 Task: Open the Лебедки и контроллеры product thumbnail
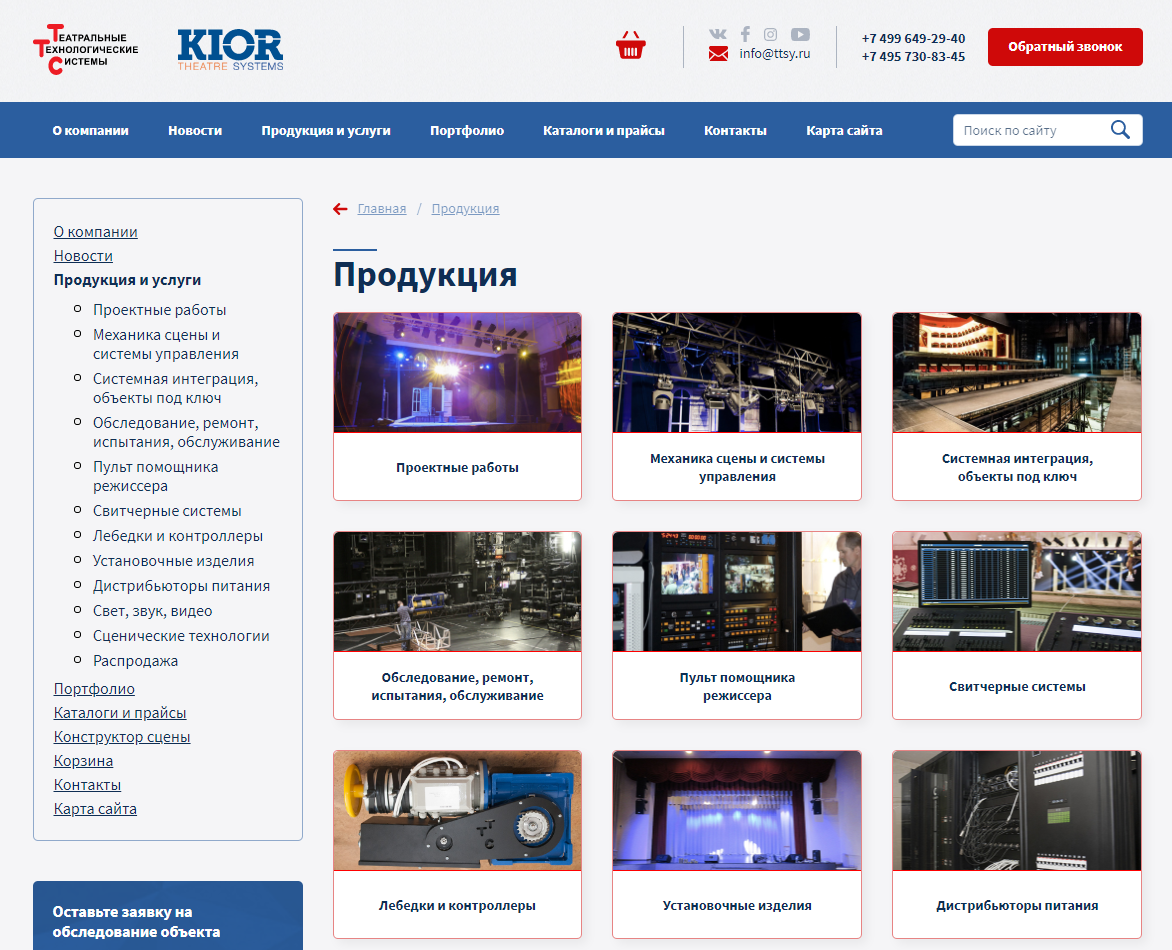457,810
